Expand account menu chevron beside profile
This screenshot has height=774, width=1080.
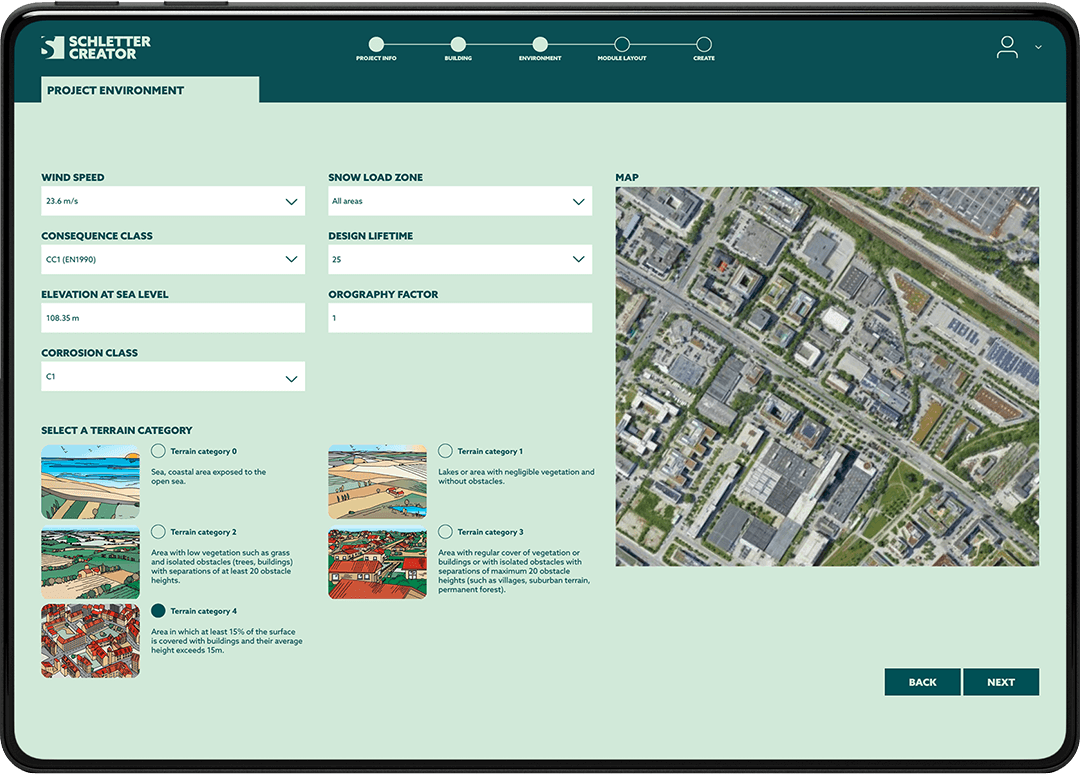tap(1038, 47)
